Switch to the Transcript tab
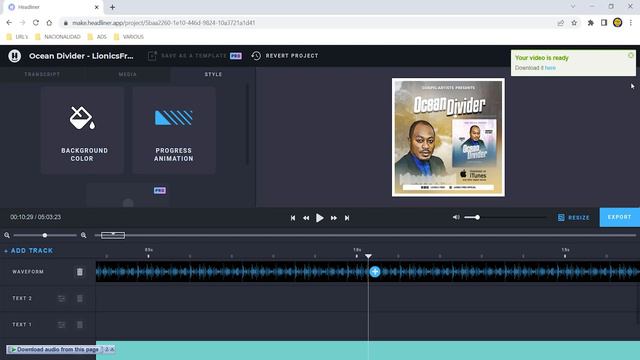This screenshot has height=360, width=640. pos(42,74)
